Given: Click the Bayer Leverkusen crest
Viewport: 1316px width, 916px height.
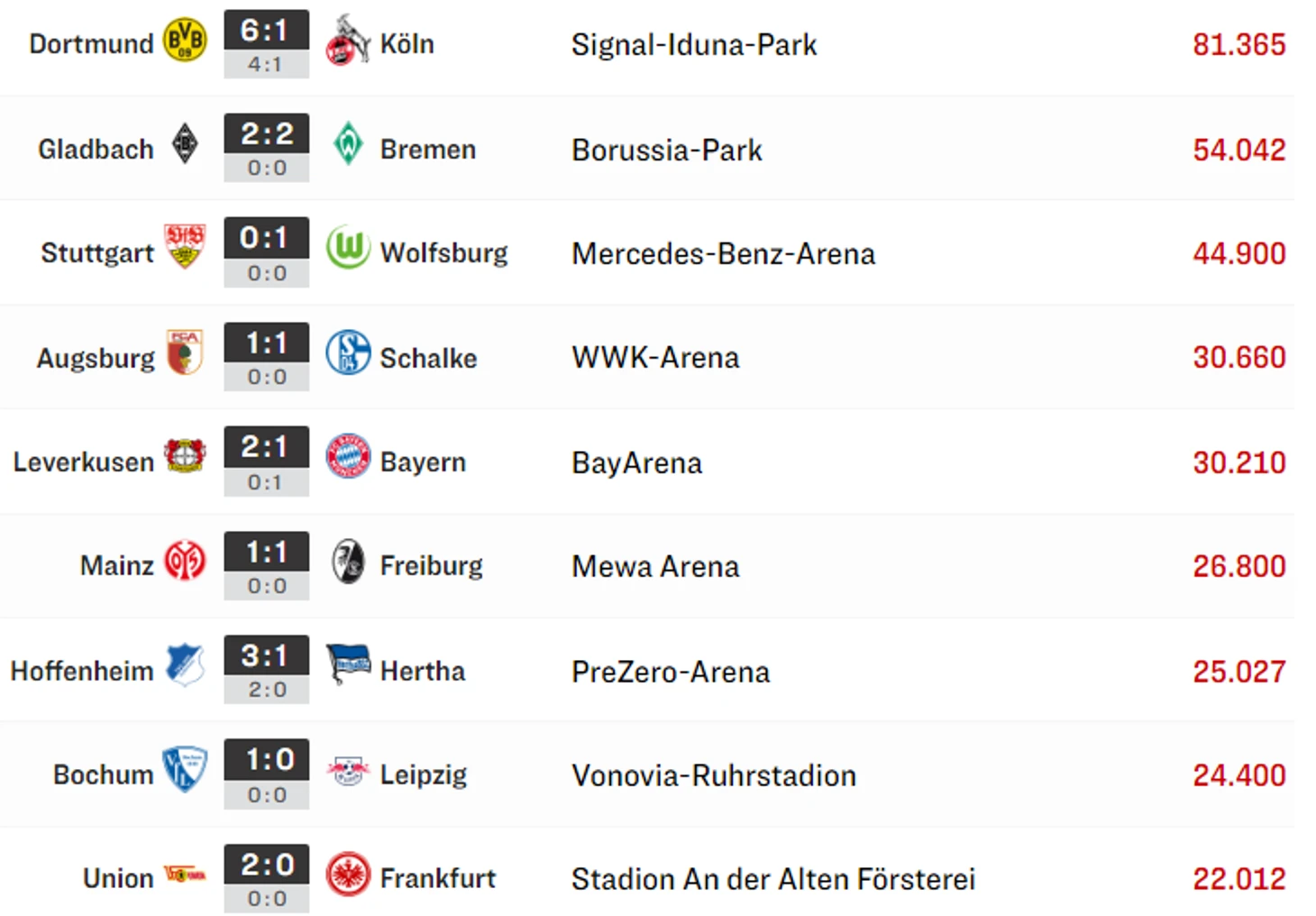Looking at the screenshot, I should 185,456.
